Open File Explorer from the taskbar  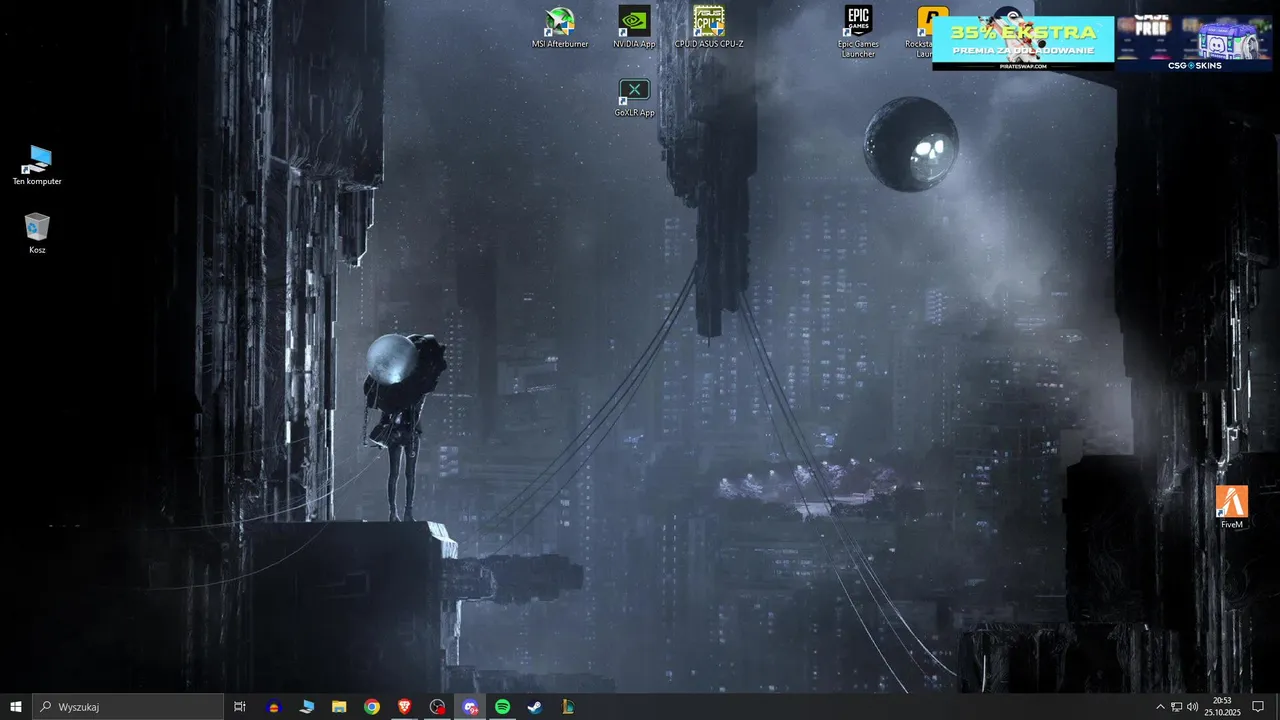[x=339, y=707]
